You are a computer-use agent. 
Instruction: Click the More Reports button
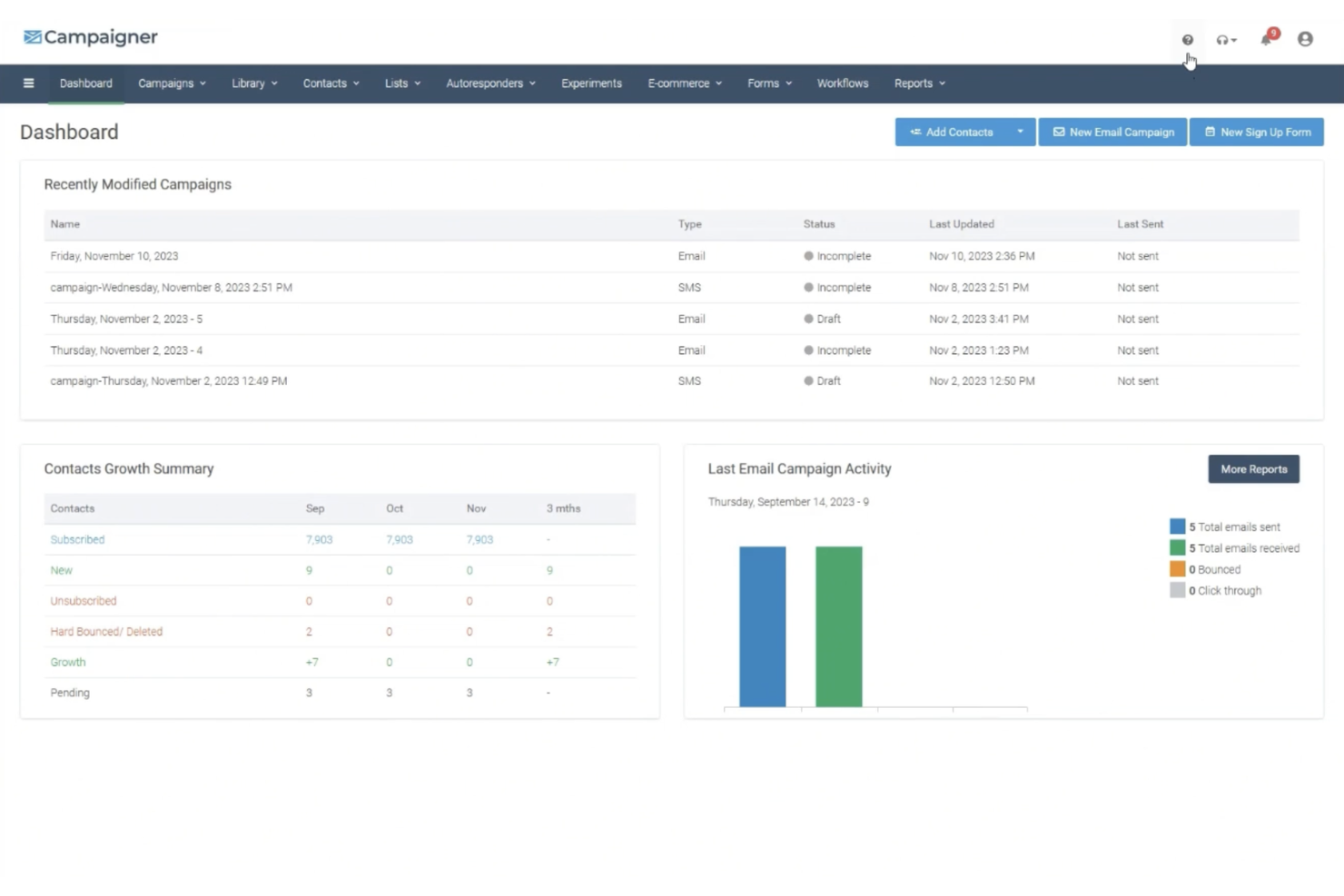point(1253,468)
